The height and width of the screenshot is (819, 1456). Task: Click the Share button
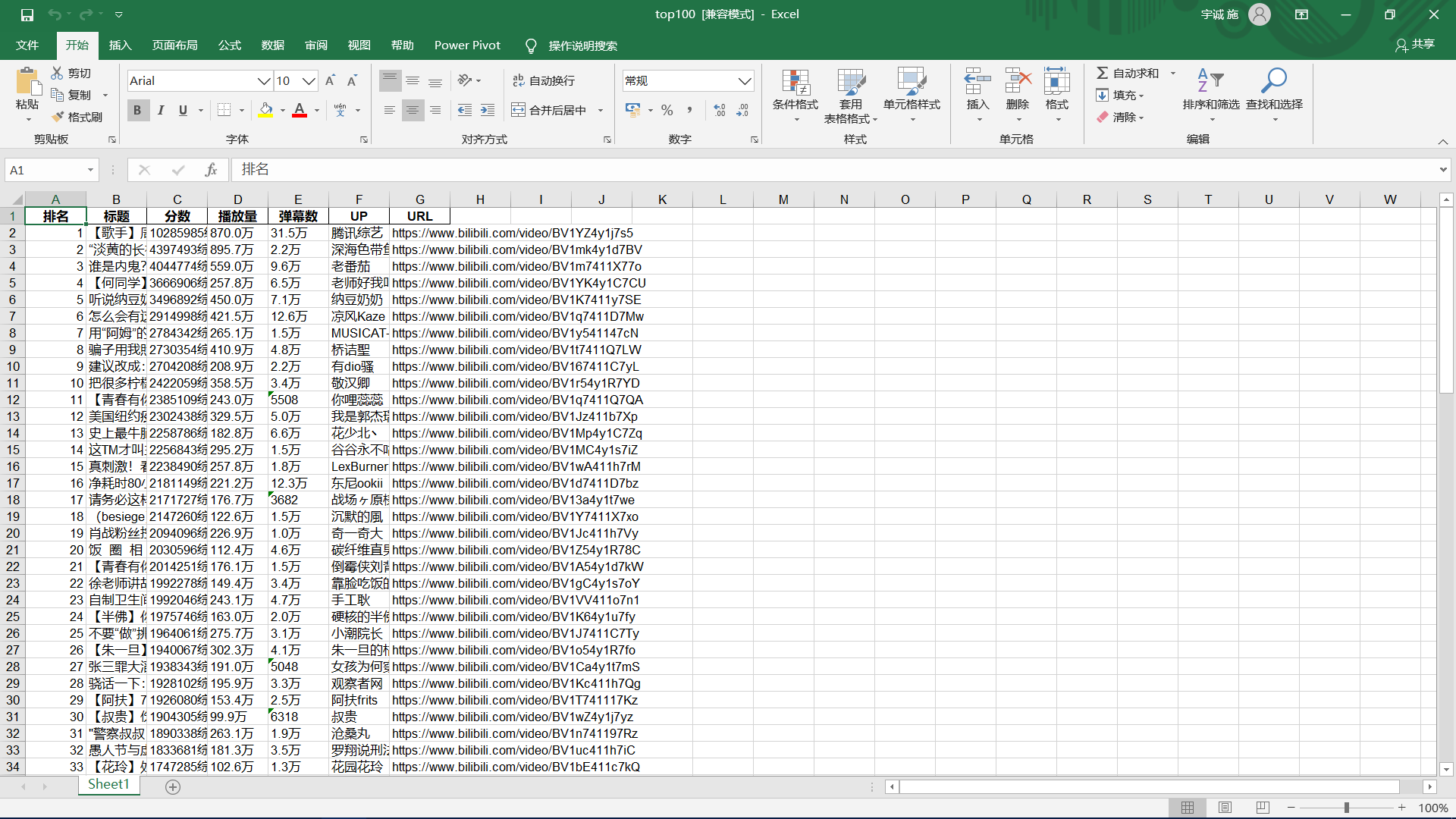tap(1415, 45)
